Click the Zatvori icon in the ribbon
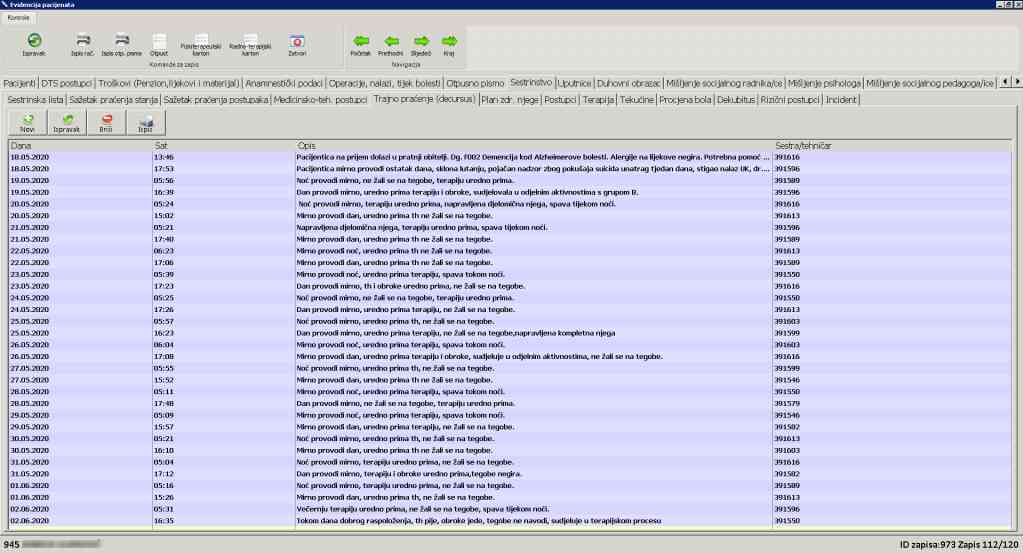1023x553 pixels. (296, 41)
